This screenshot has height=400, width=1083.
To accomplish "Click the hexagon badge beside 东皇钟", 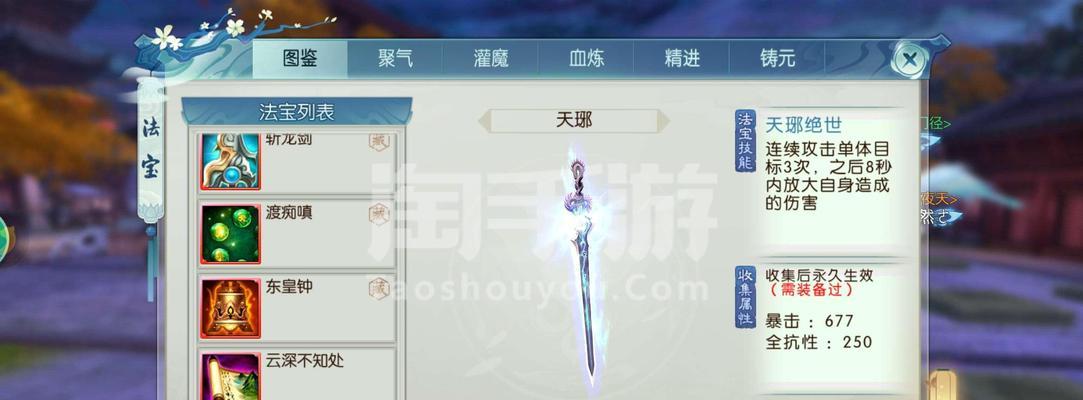I will tap(379, 288).
